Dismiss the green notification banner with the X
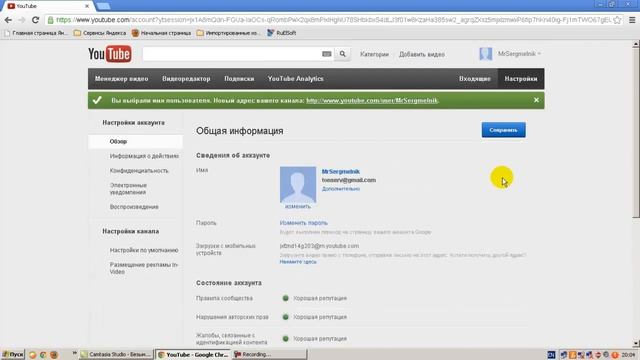The width and height of the screenshot is (640, 360). tap(536, 100)
